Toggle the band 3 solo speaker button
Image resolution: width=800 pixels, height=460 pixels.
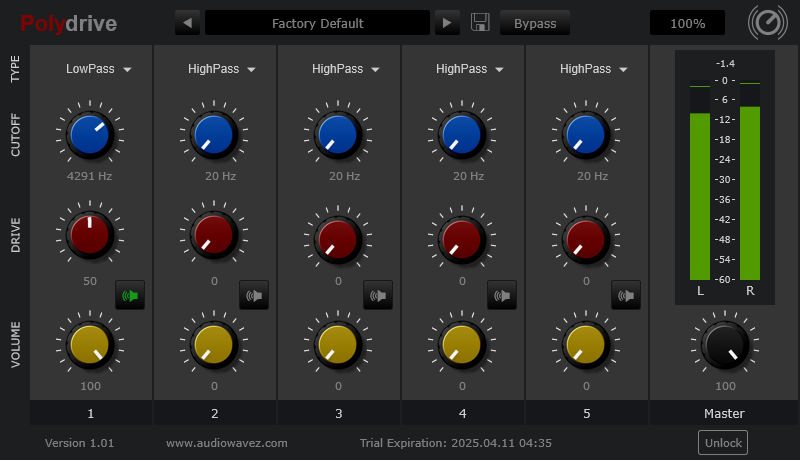point(378,295)
